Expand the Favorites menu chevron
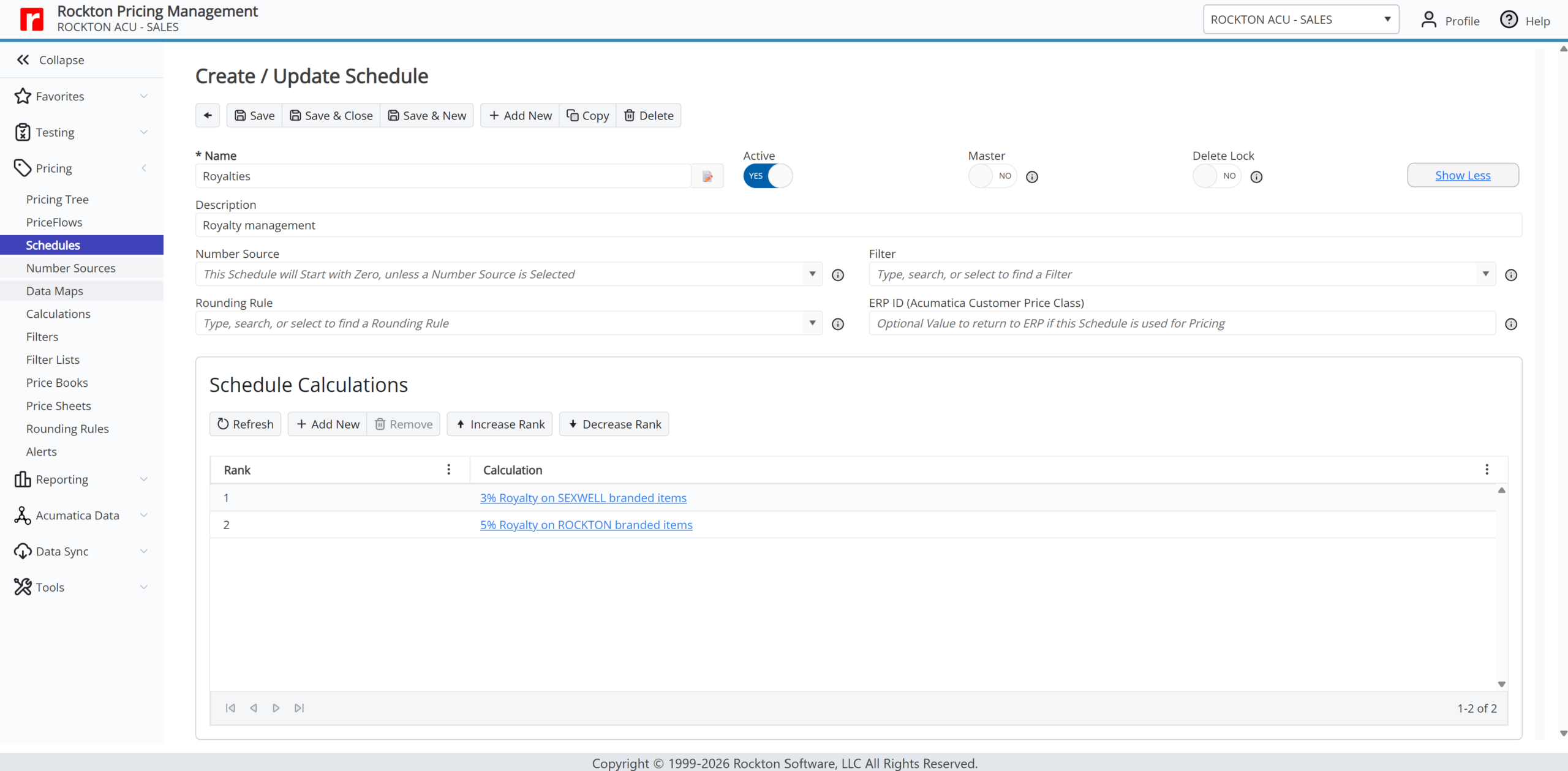 click(x=144, y=96)
